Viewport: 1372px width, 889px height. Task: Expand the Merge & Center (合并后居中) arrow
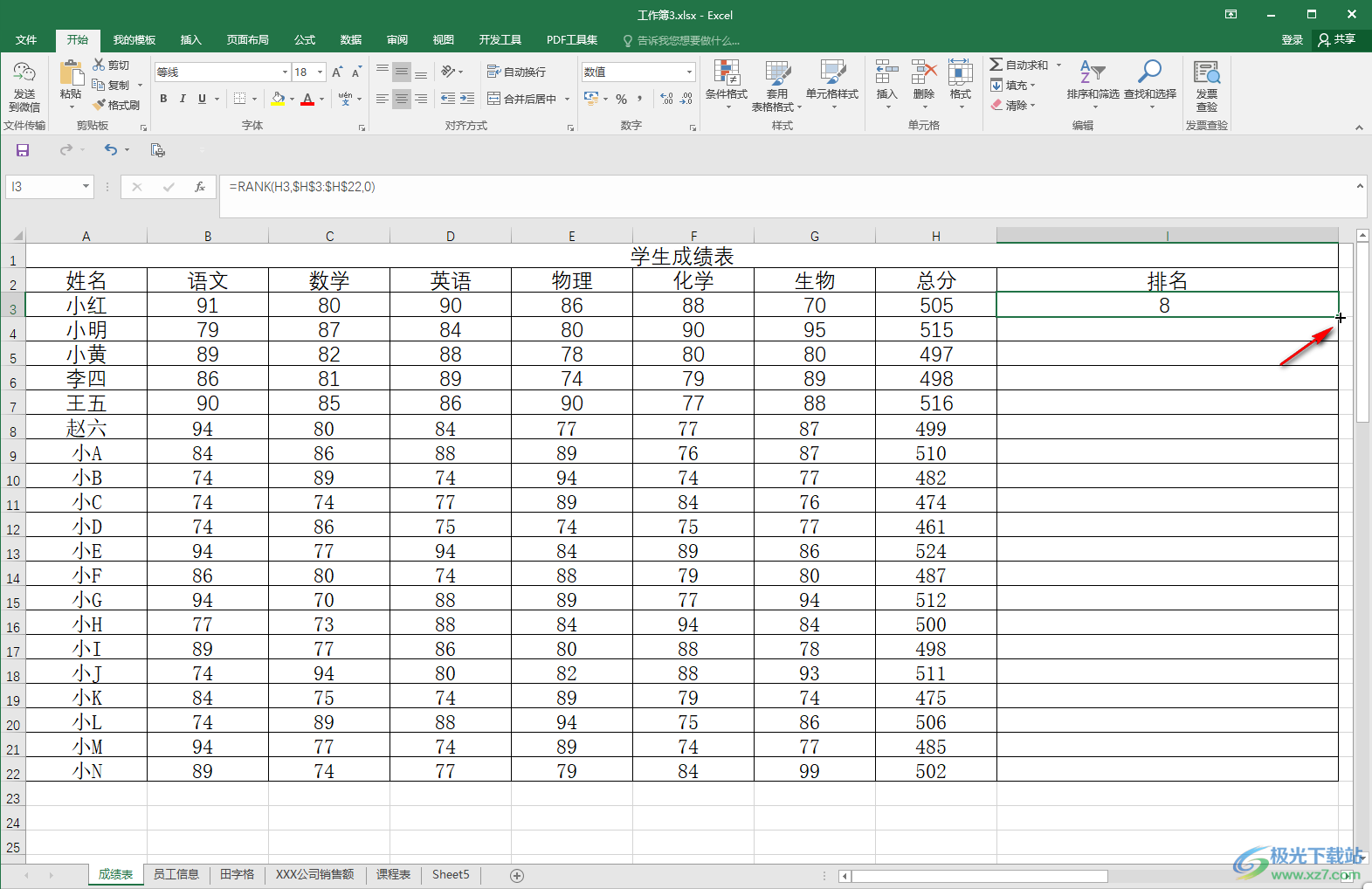coord(567,100)
